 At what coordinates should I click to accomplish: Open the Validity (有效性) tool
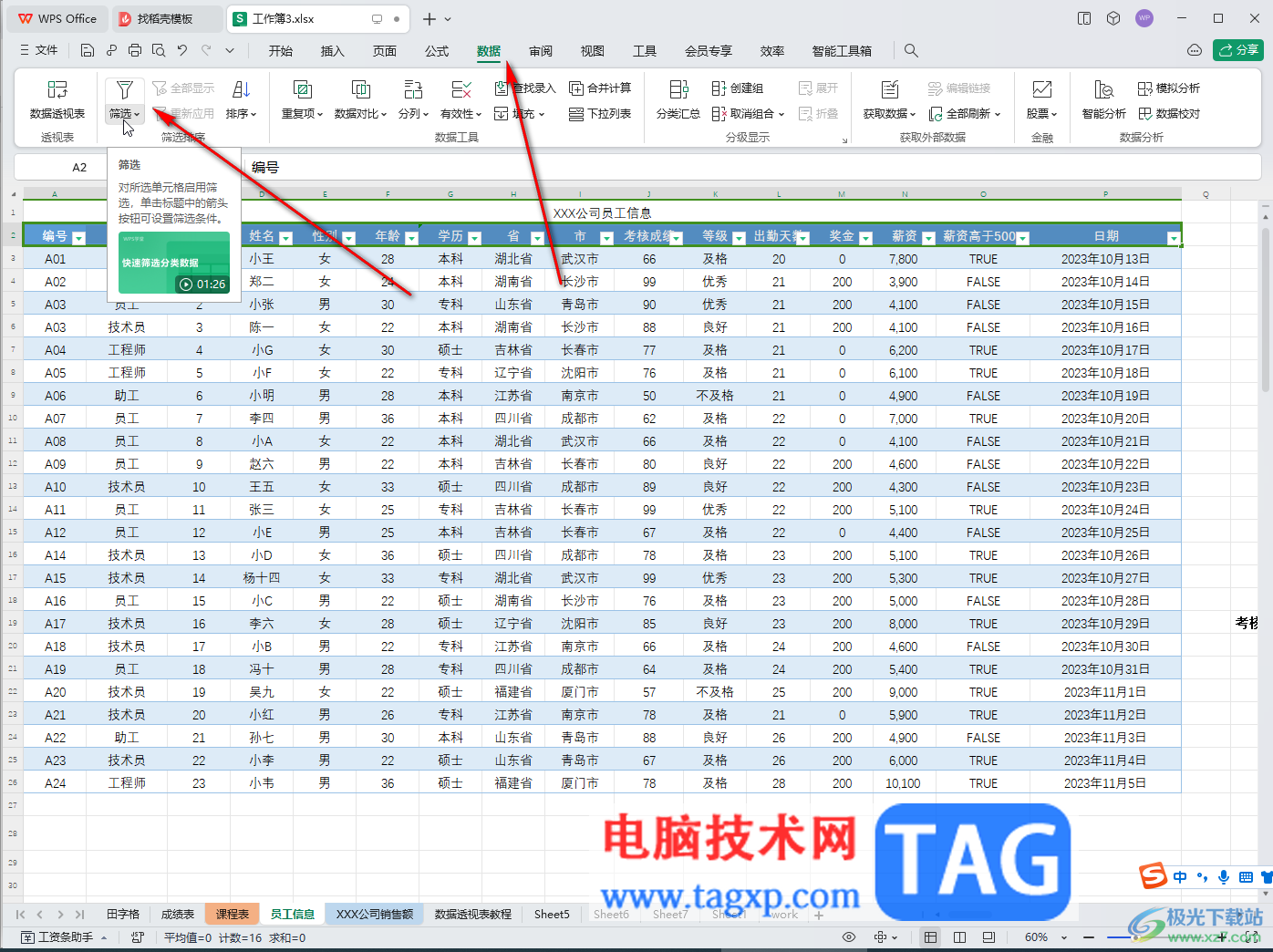[461, 99]
